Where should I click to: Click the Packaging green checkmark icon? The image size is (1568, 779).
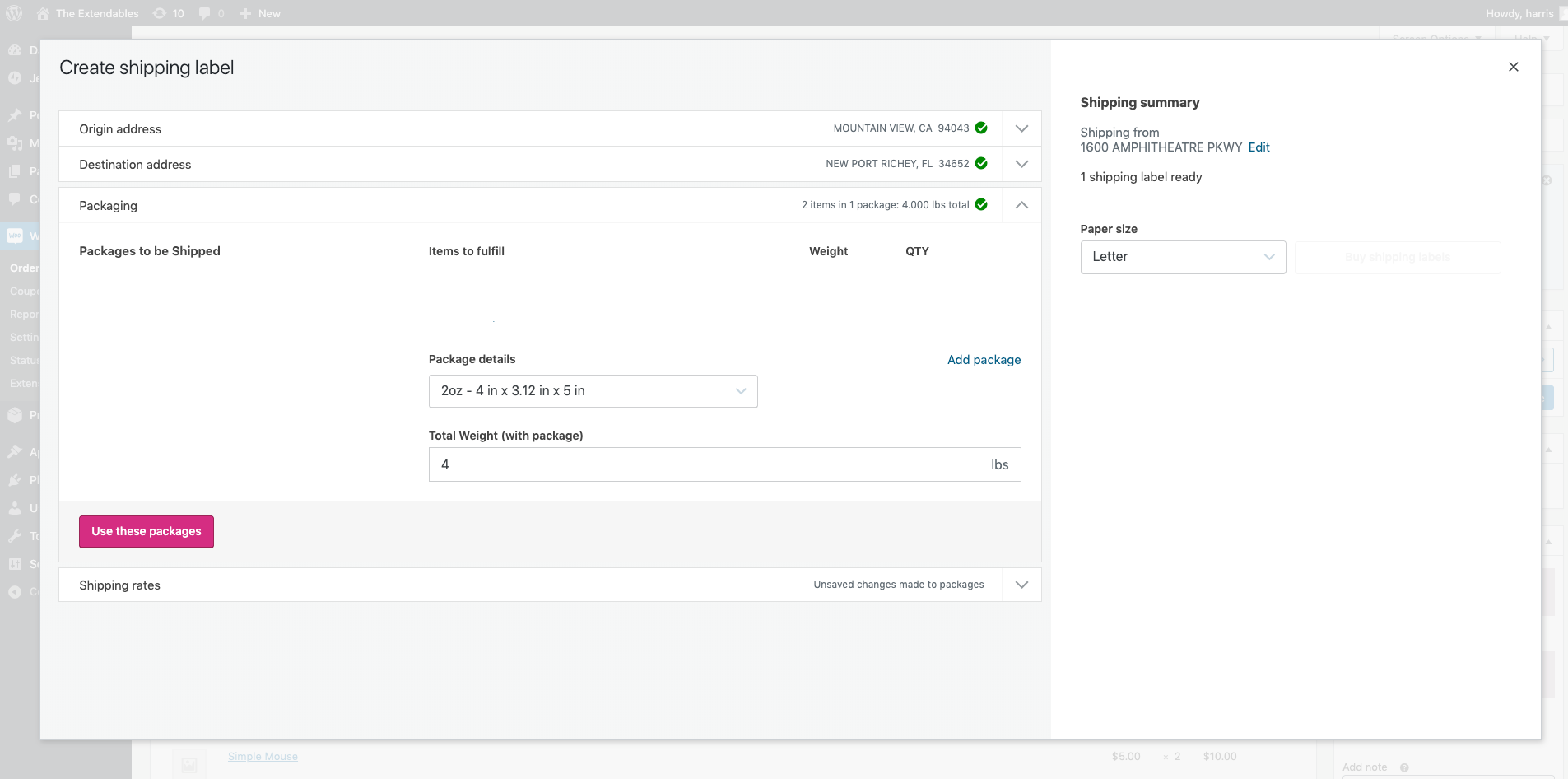(981, 204)
